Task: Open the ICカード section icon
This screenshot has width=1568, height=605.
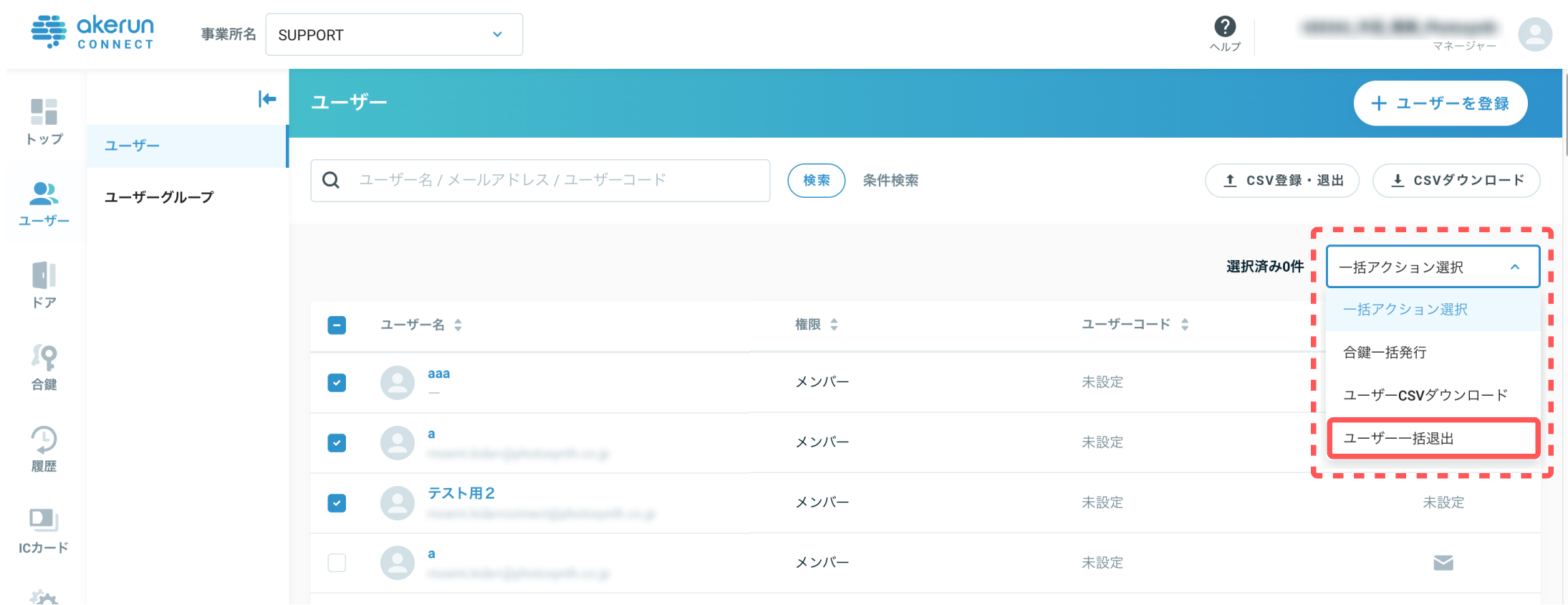Action: point(44,530)
